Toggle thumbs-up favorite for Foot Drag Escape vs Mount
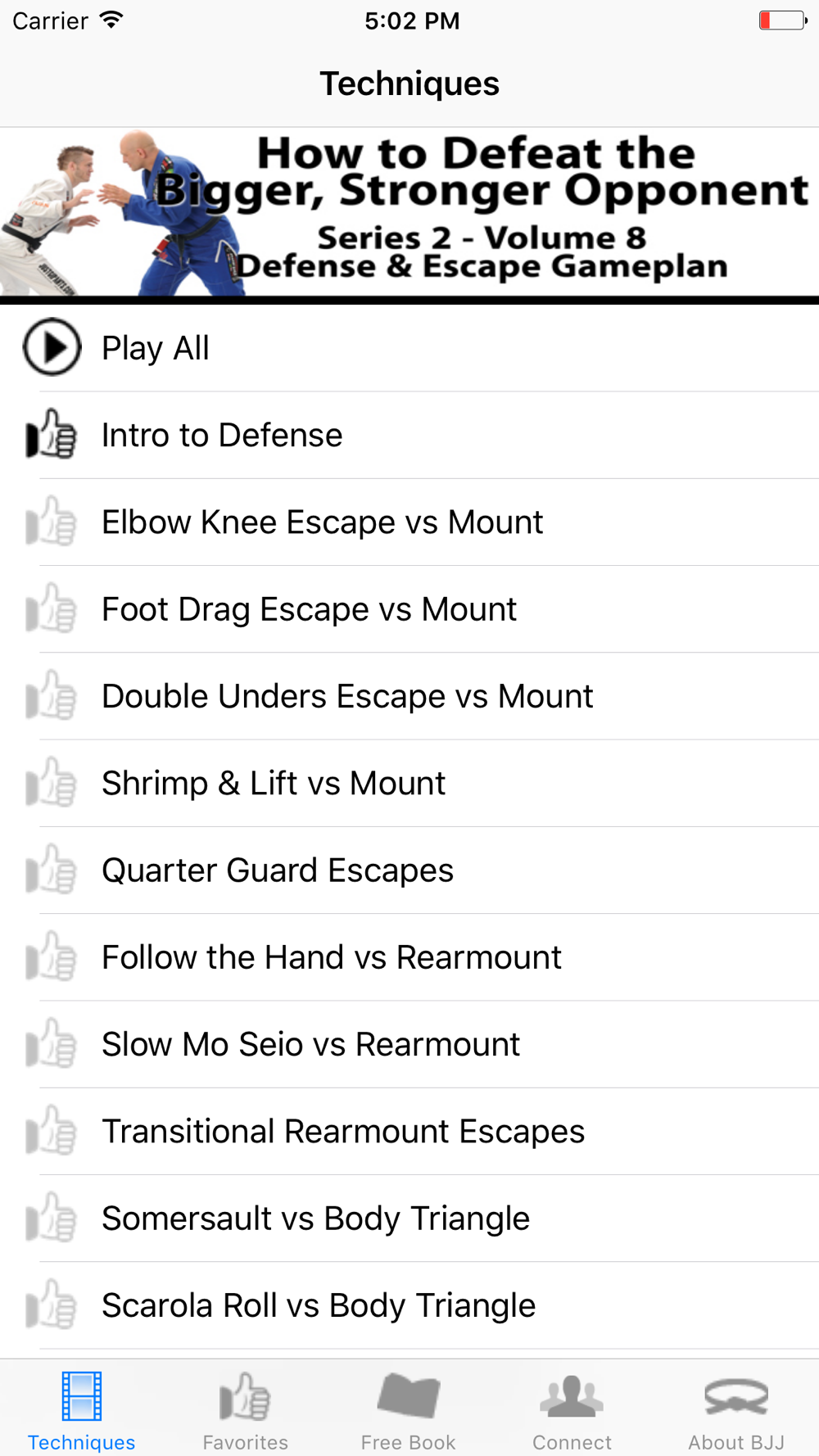819x1456 pixels. (51, 608)
